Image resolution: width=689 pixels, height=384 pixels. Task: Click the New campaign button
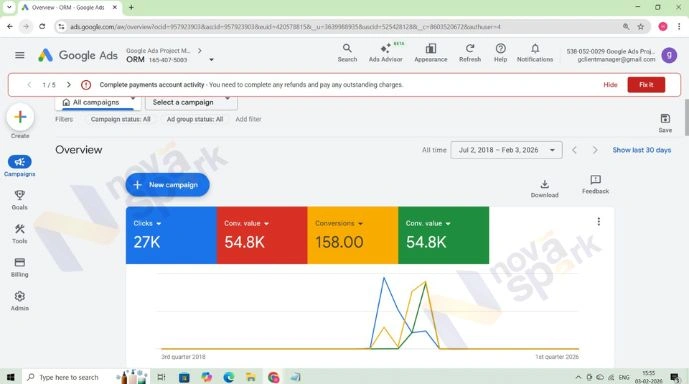tap(167, 185)
